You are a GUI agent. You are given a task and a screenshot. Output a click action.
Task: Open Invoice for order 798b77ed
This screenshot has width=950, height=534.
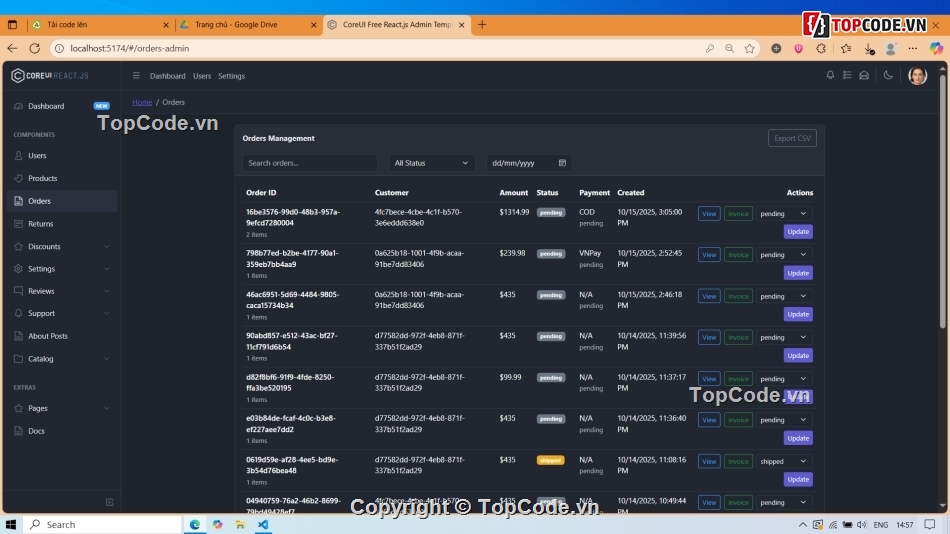coord(738,255)
